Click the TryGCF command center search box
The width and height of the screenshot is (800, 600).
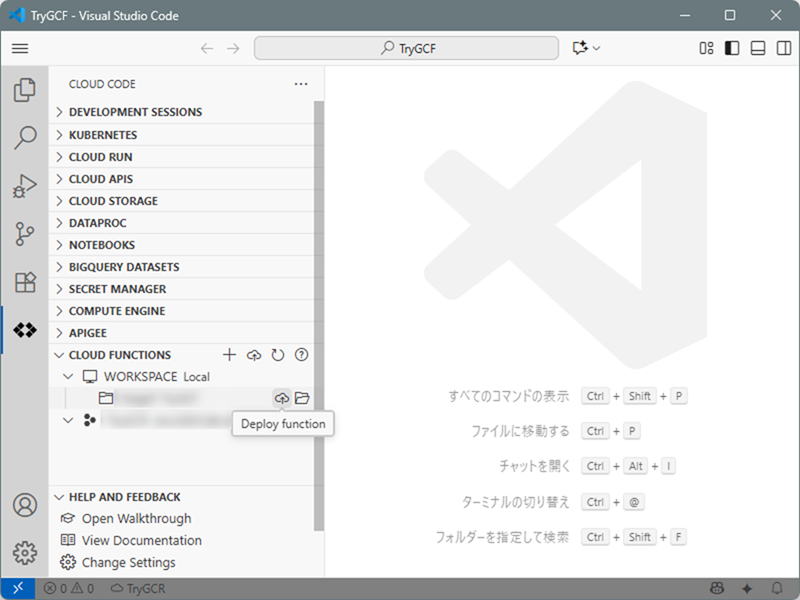coord(406,48)
